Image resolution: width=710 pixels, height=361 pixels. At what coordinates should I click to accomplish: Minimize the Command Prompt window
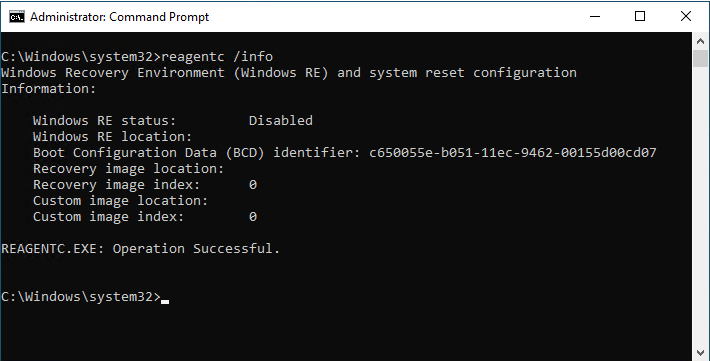(x=595, y=16)
